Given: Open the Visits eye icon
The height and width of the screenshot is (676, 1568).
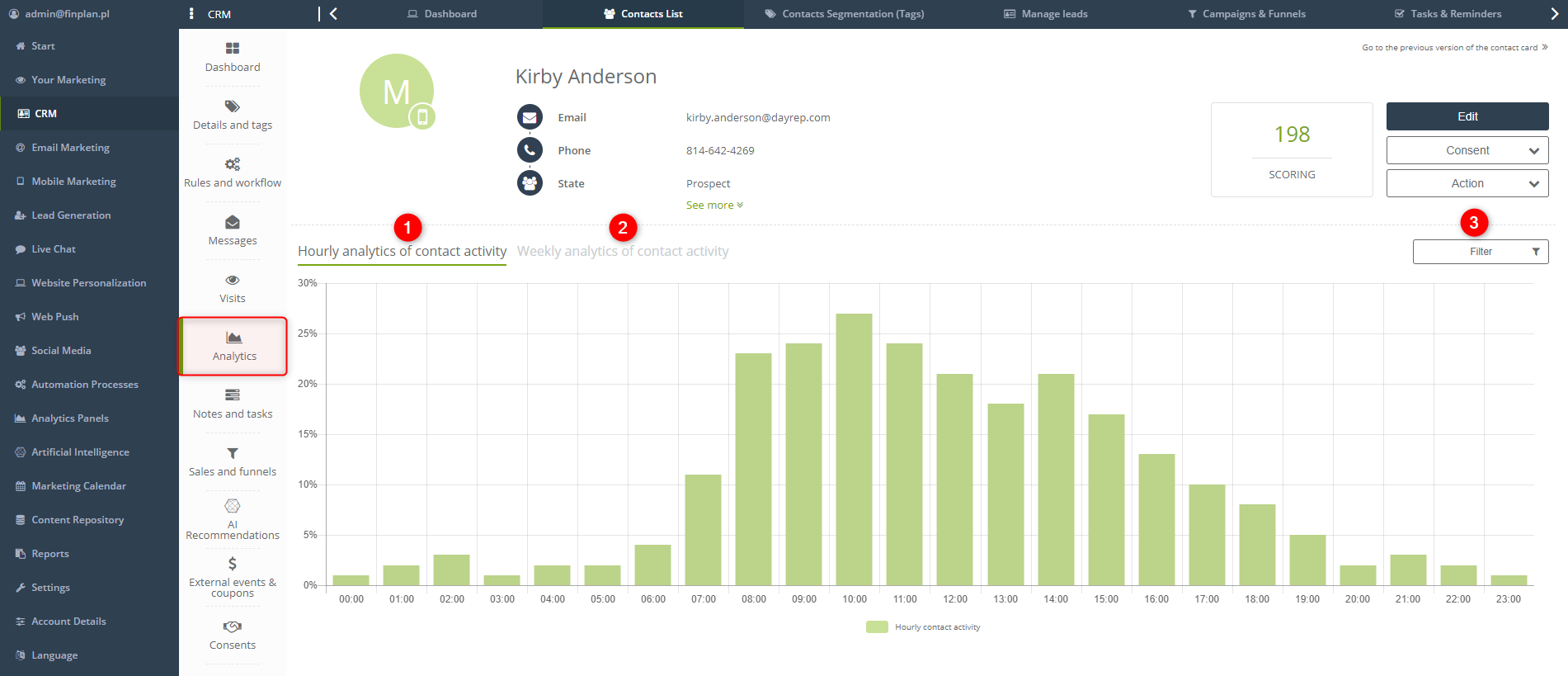Looking at the screenshot, I should pos(233,280).
